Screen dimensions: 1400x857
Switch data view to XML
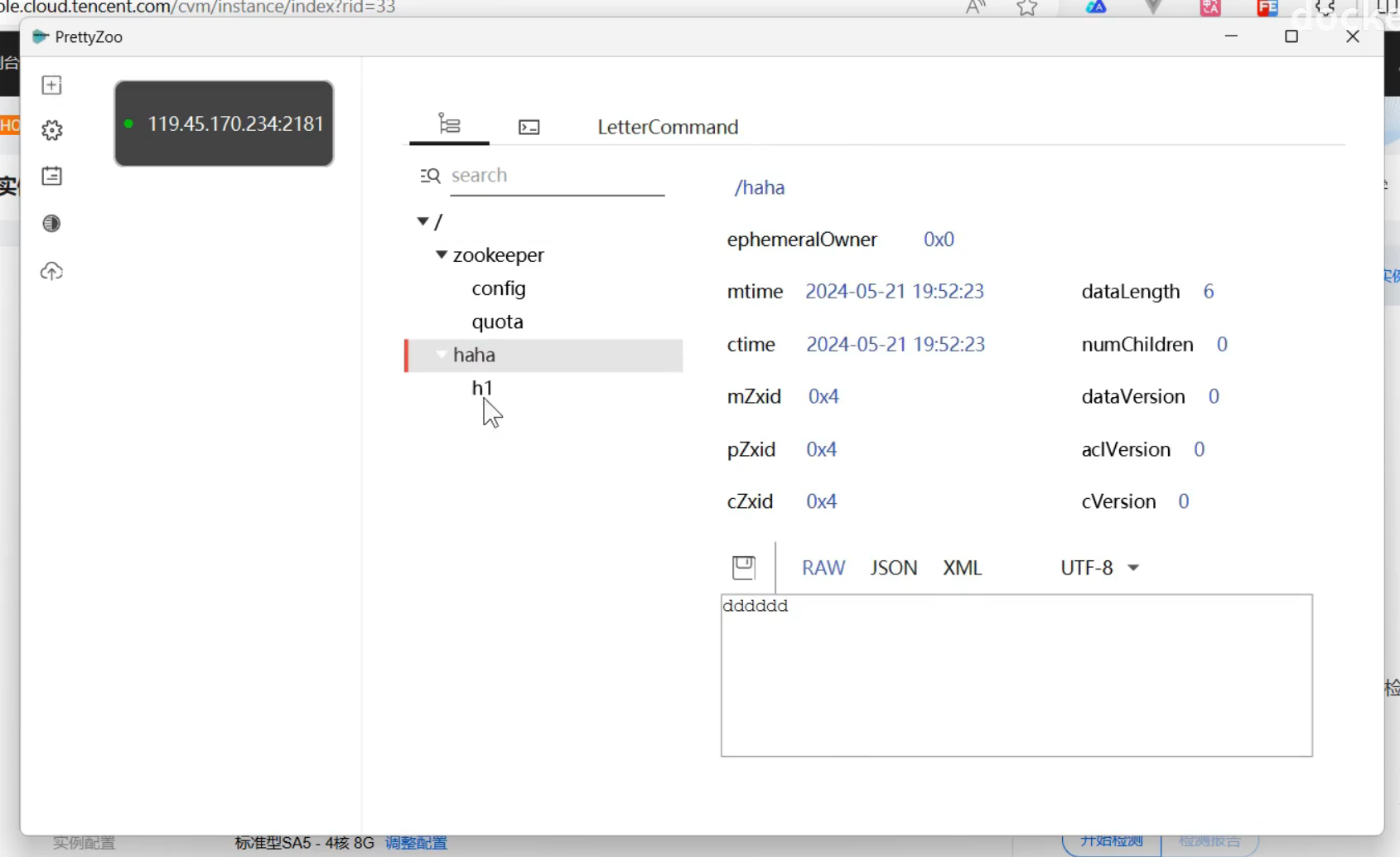(963, 568)
